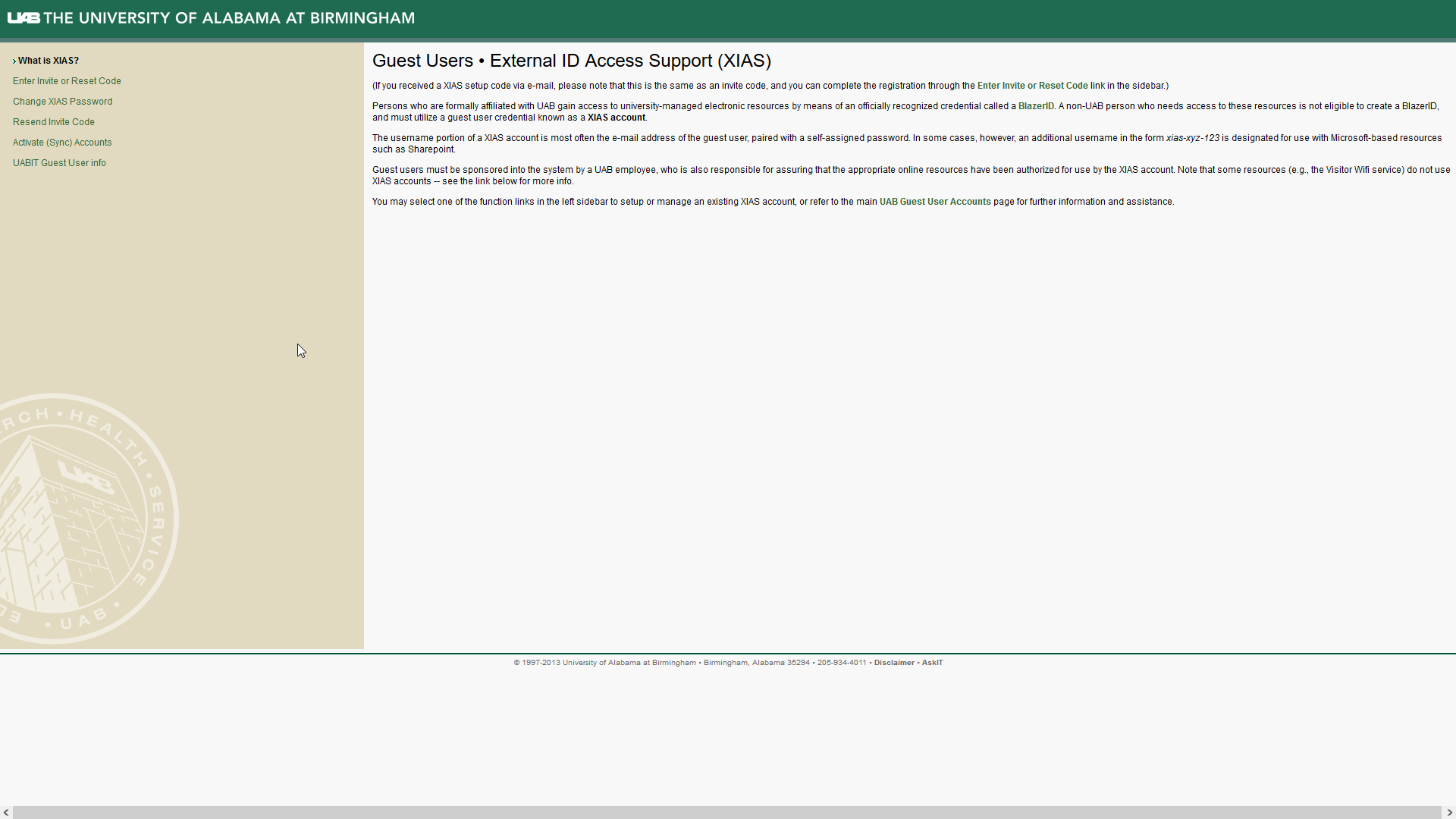Click the italic xias-xyz-123 example username

coord(1193,138)
